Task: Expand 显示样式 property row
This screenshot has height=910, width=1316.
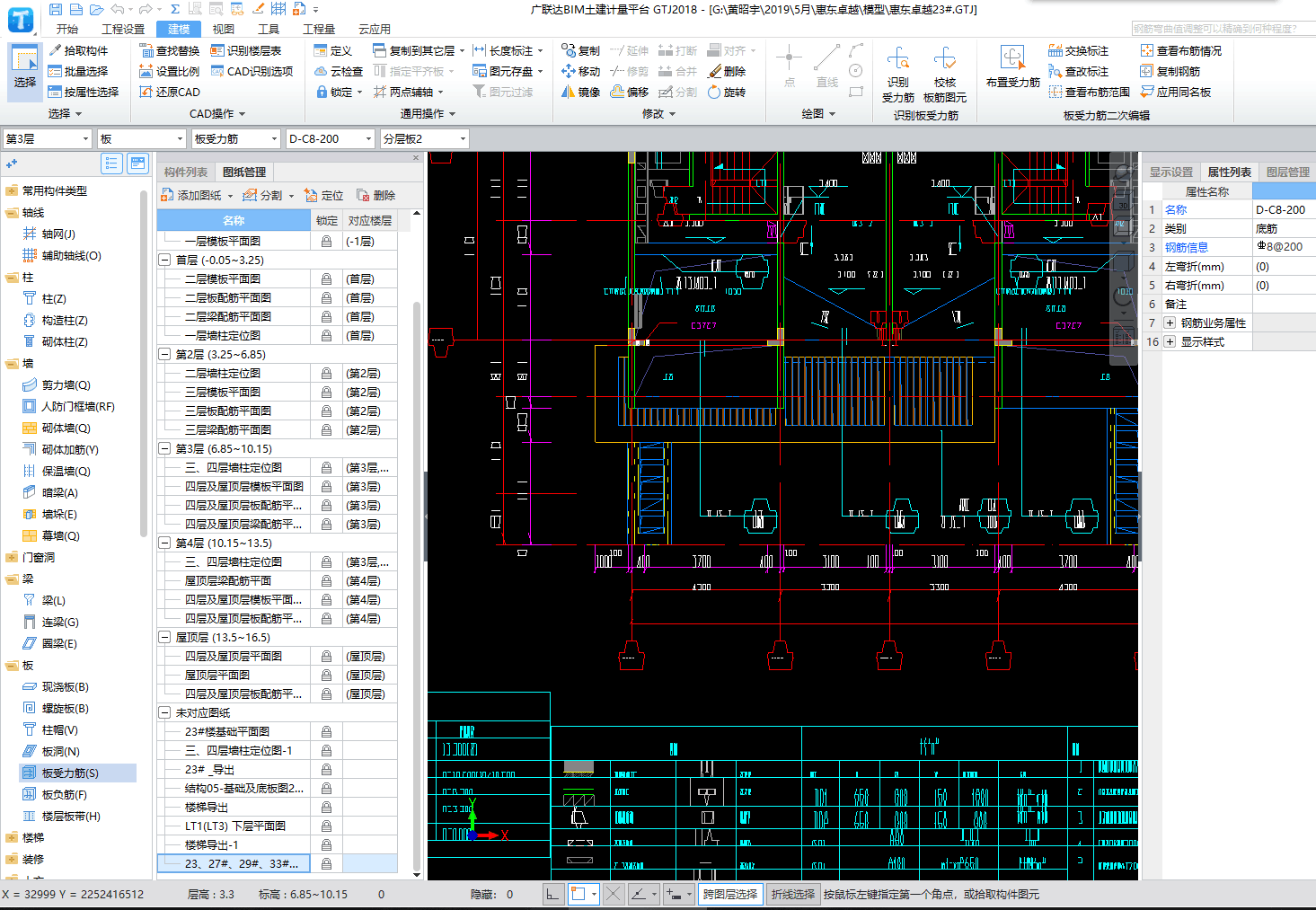Action: tap(1170, 341)
